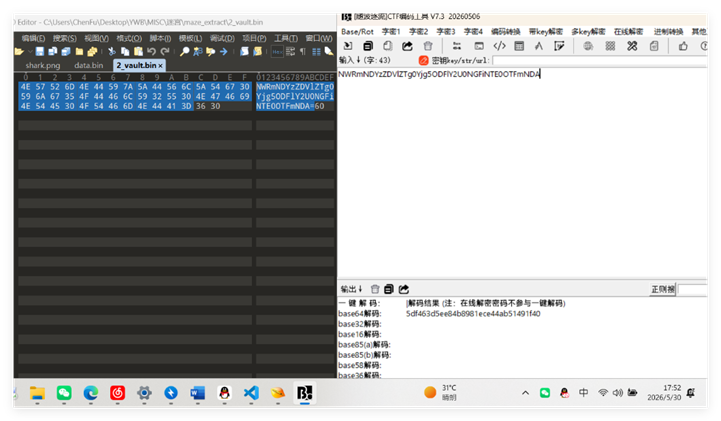
Task: Open the 编码转换 menu in CTF tool
Action: [506, 32]
